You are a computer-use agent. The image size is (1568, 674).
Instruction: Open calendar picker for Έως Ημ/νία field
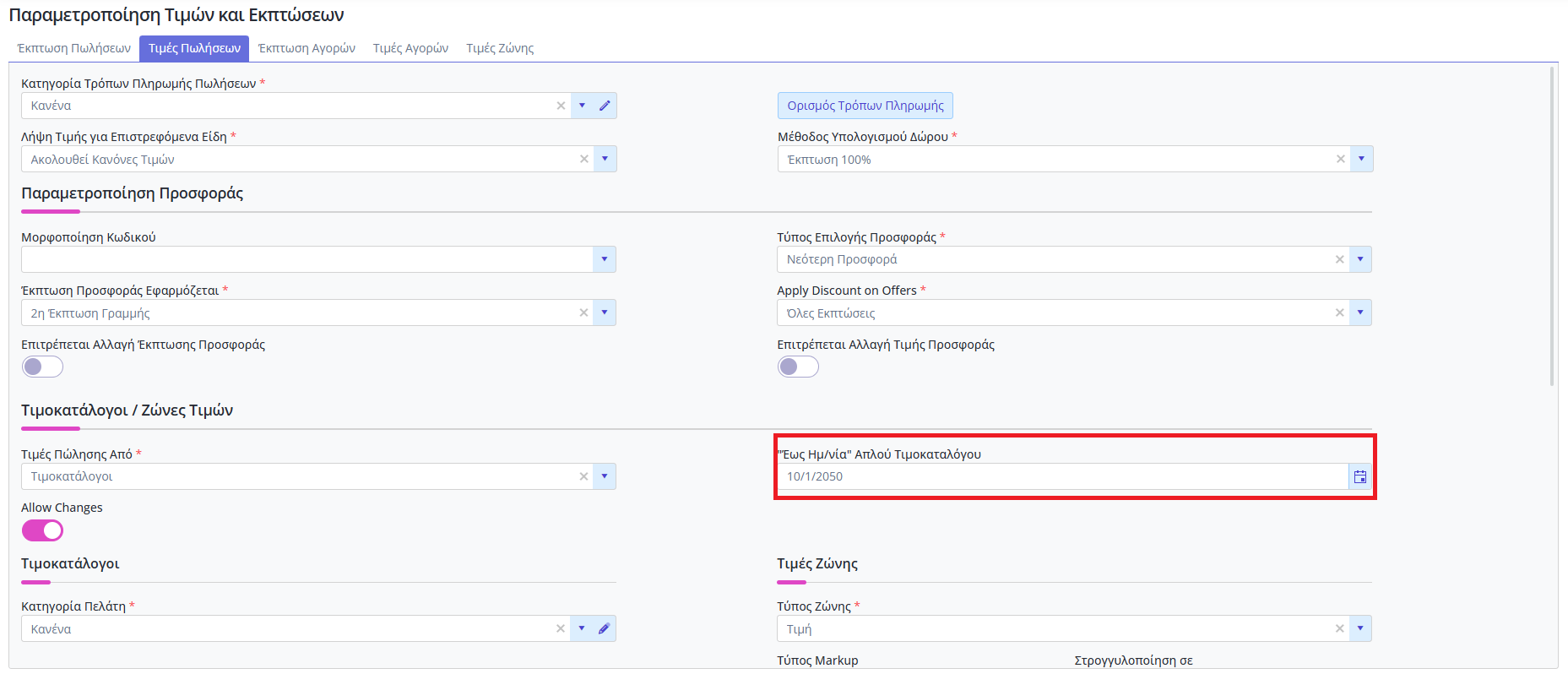1359,477
